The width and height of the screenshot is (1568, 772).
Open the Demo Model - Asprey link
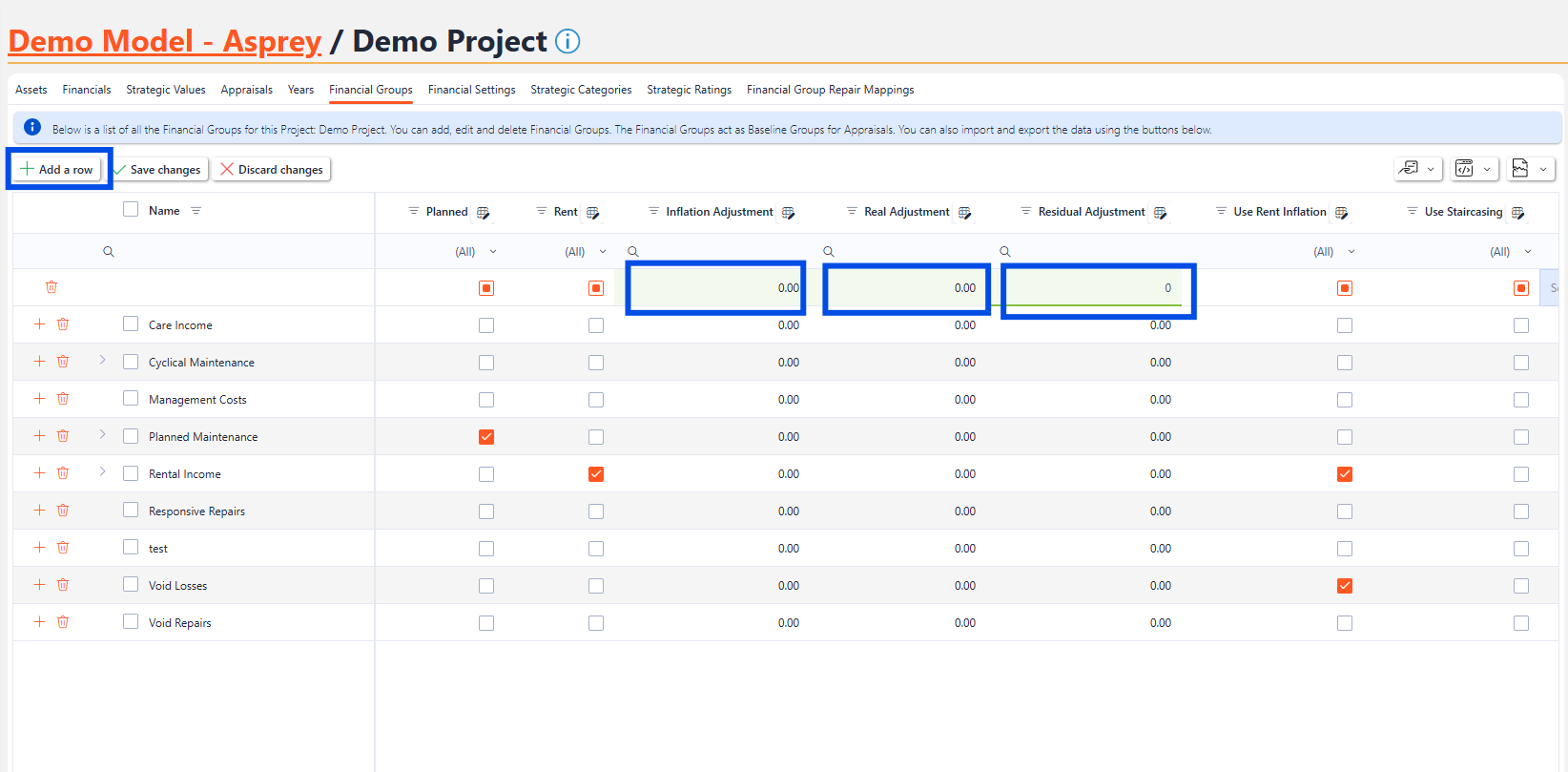click(x=165, y=42)
